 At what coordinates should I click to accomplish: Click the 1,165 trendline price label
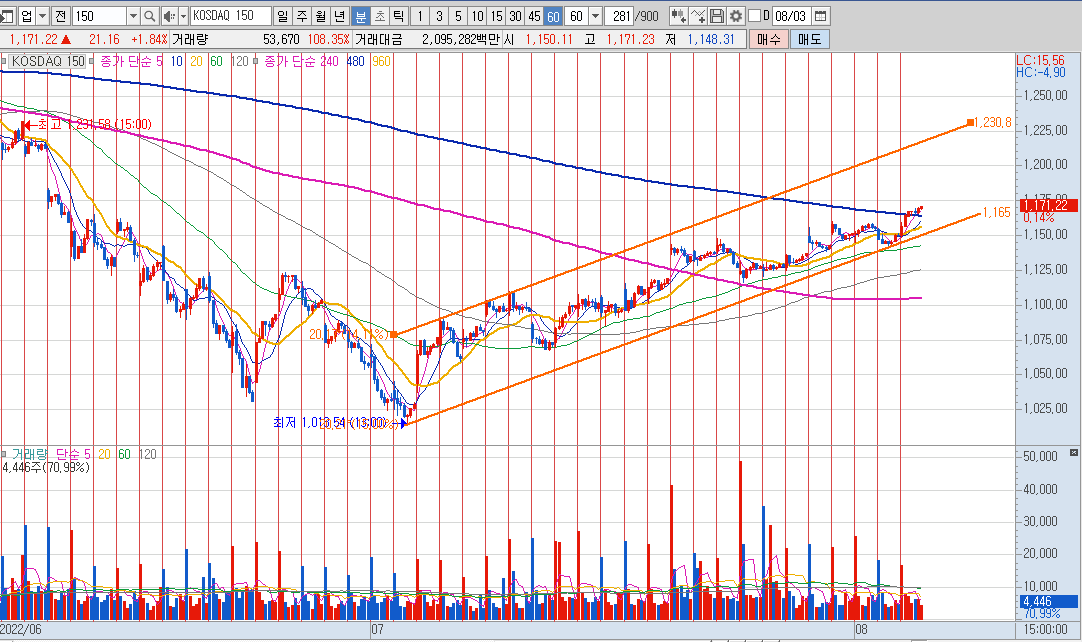click(x=996, y=213)
